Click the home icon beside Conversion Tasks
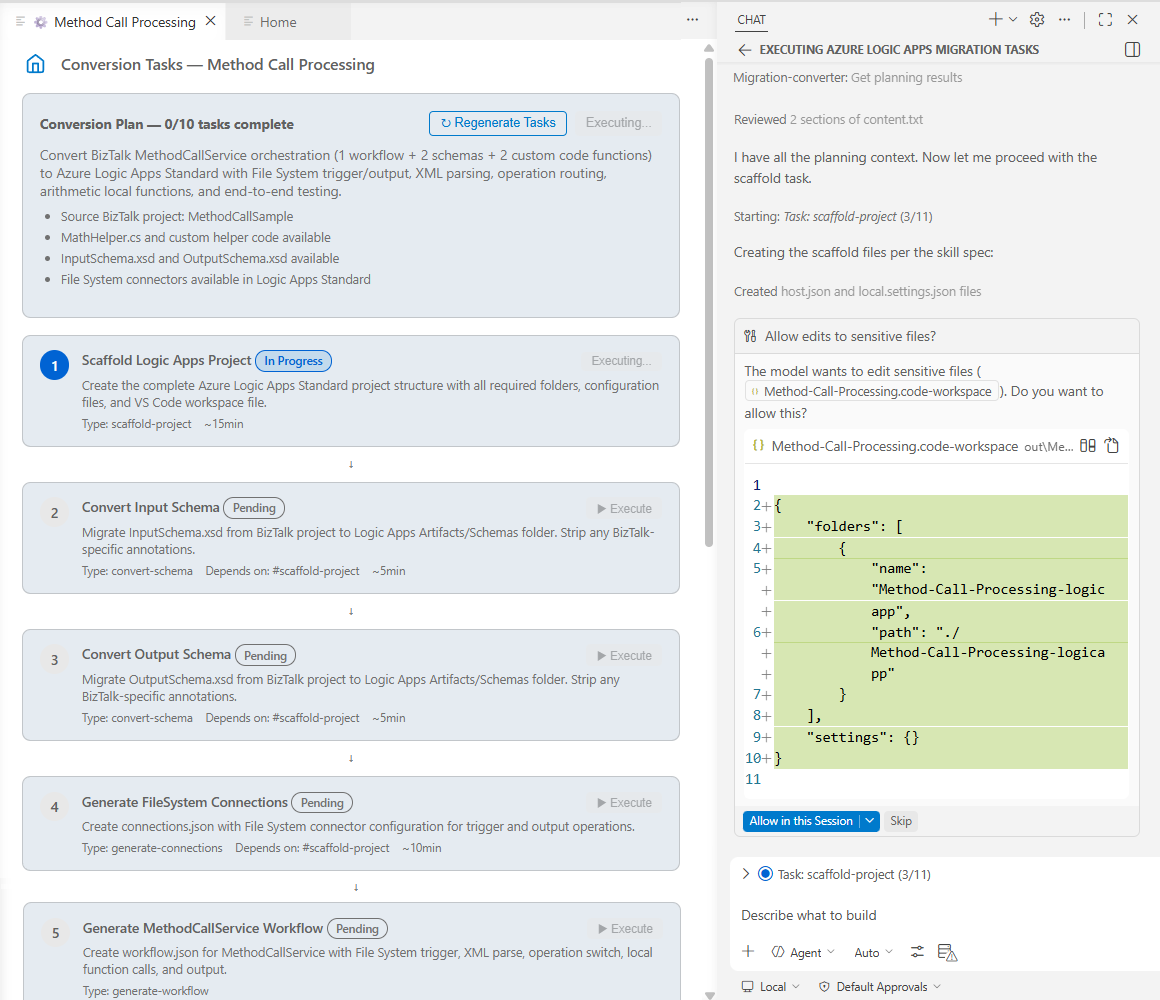 click(x=36, y=64)
